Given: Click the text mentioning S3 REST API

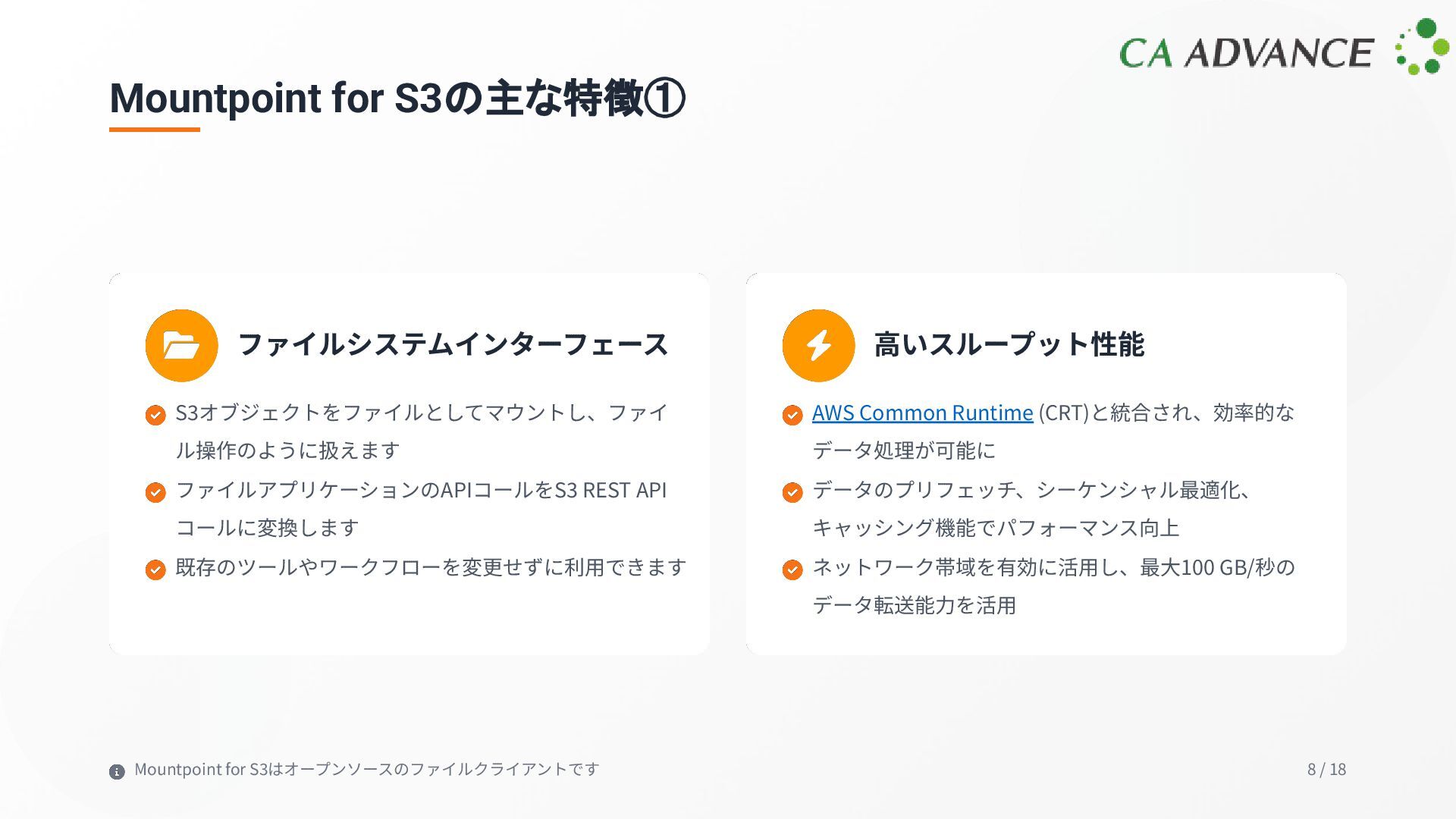Looking at the screenshot, I should tap(421, 490).
